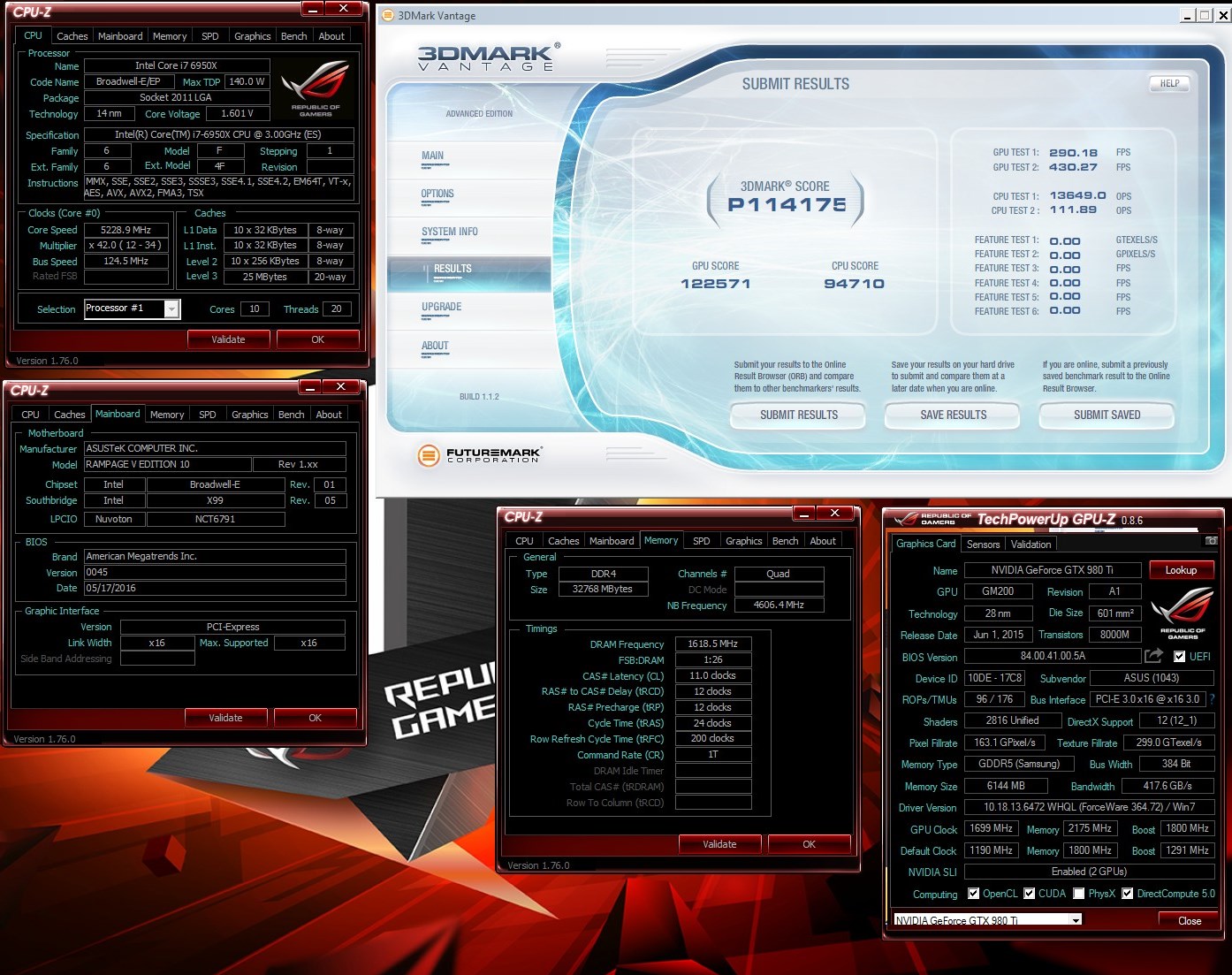Click OK in the CPU-Z Memory window
The width and height of the screenshot is (1232, 975).
(x=810, y=844)
